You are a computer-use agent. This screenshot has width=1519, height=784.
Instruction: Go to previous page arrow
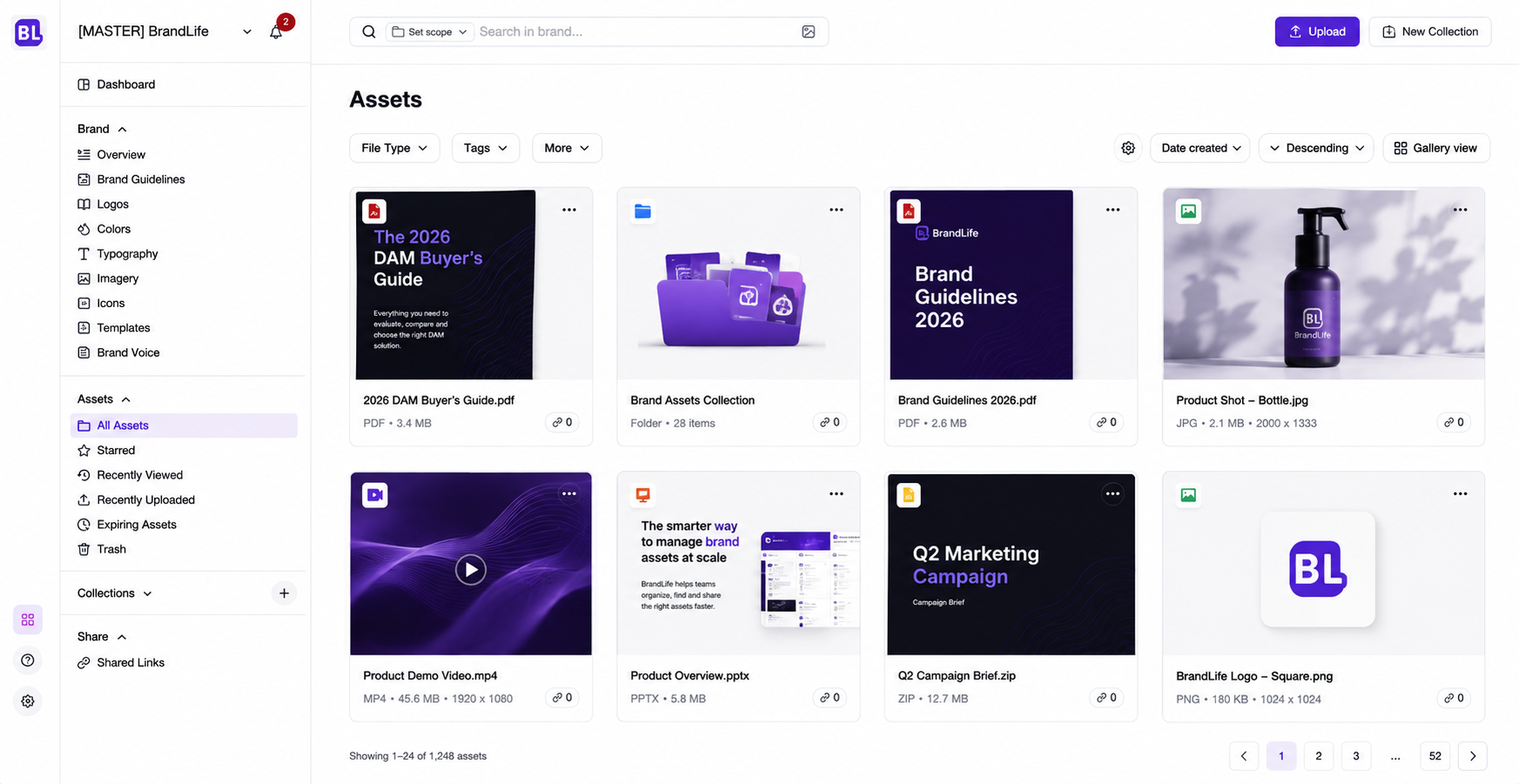pyautogui.click(x=1244, y=756)
